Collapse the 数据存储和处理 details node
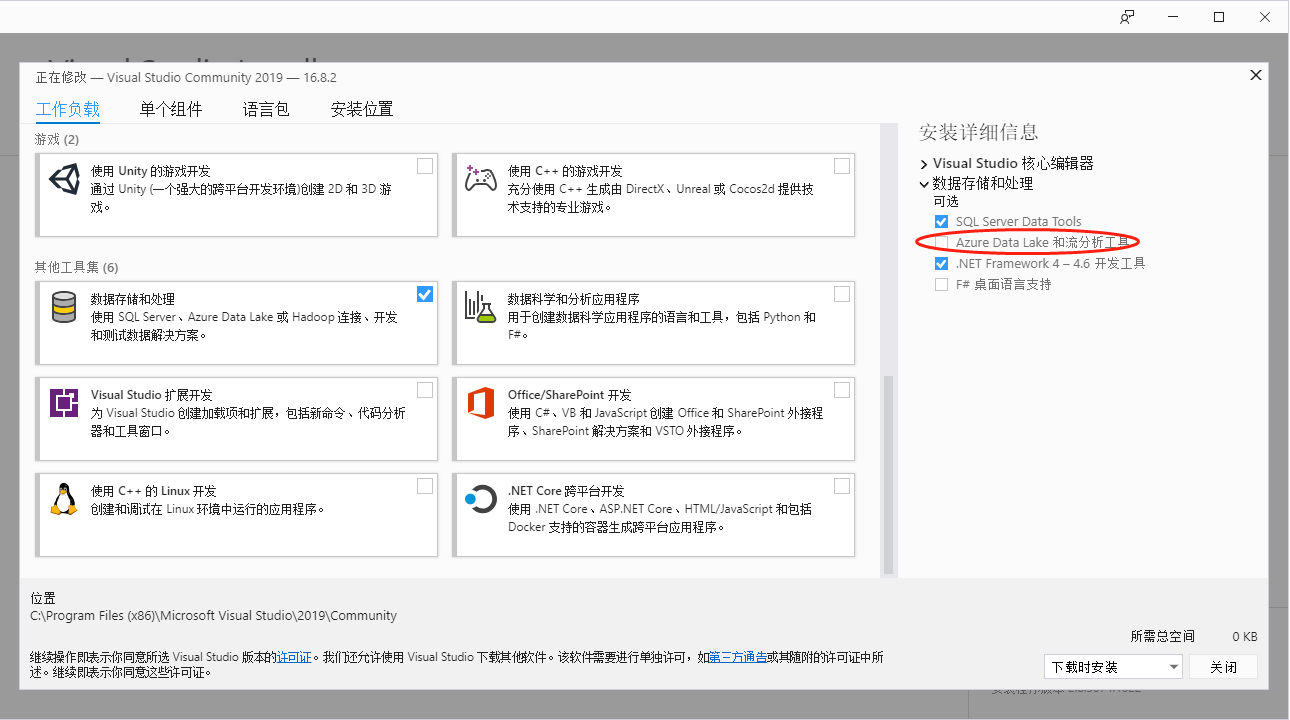Viewport: 1290px width, 720px height. (924, 184)
